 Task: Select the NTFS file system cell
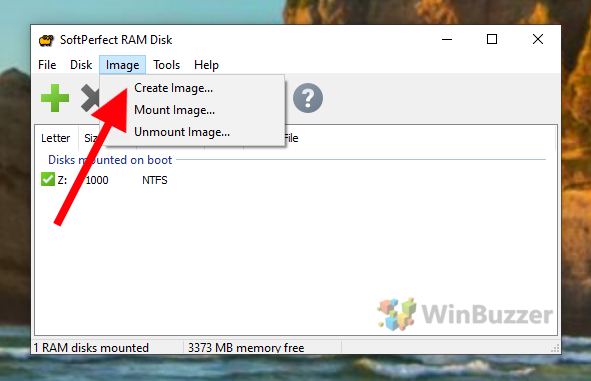(x=155, y=180)
